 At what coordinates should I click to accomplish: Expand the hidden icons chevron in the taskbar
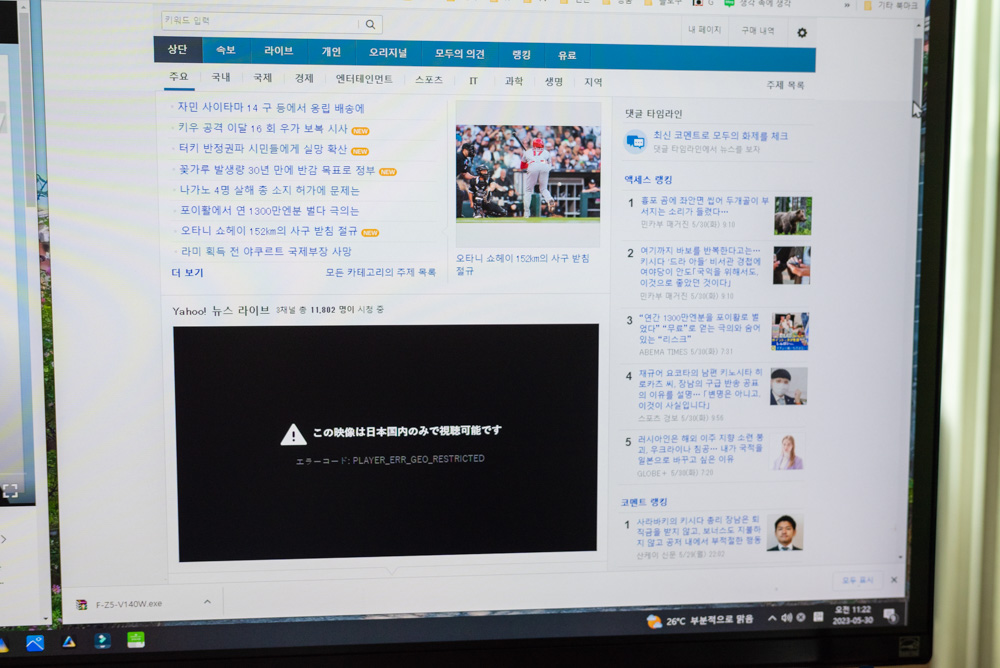pos(770,617)
